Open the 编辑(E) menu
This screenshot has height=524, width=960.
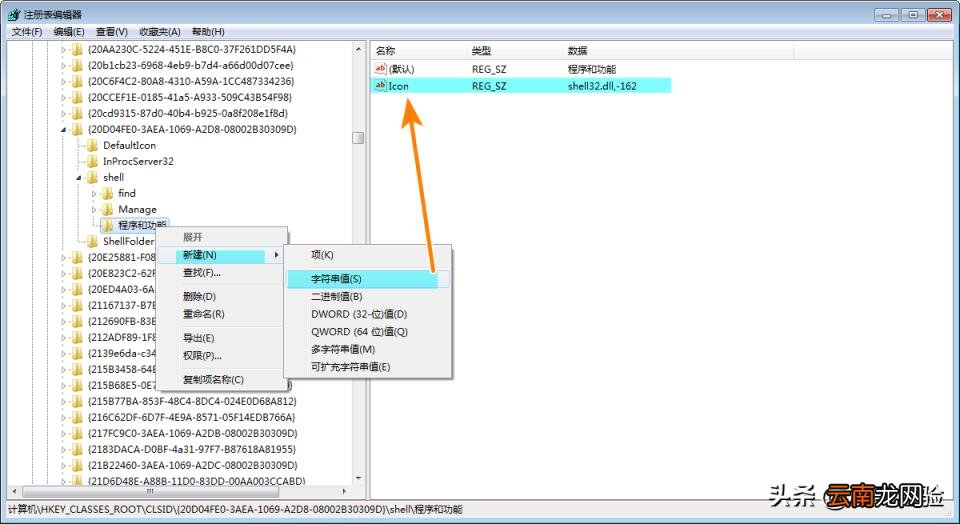coord(69,32)
